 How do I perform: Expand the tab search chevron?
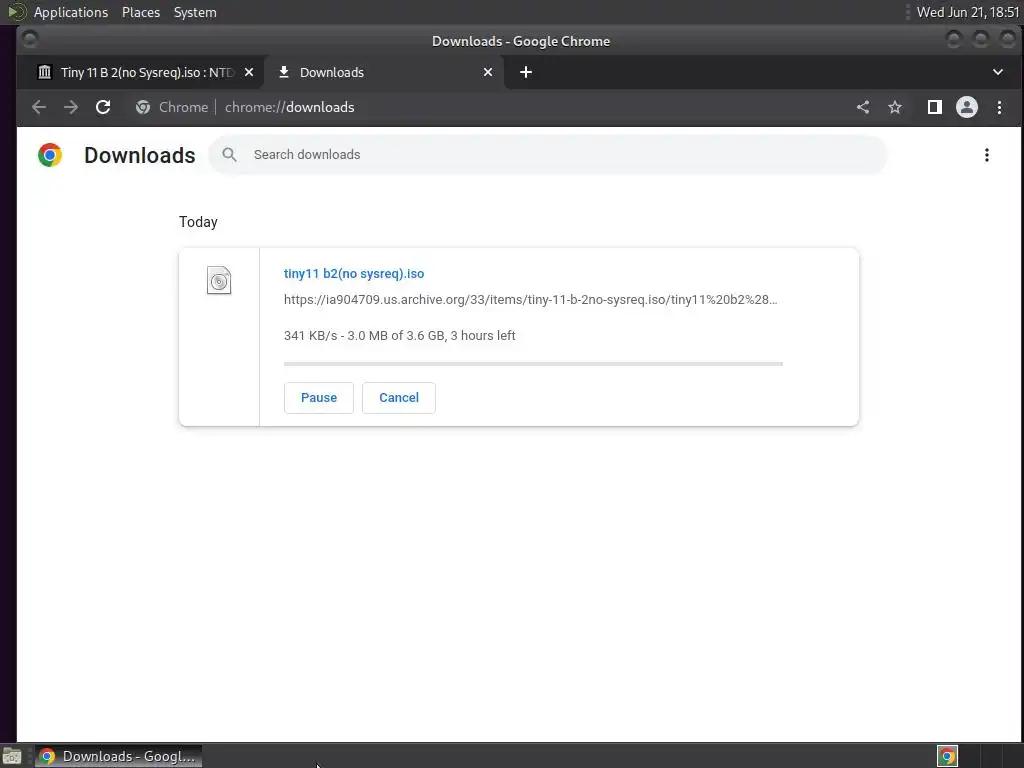[997, 72]
